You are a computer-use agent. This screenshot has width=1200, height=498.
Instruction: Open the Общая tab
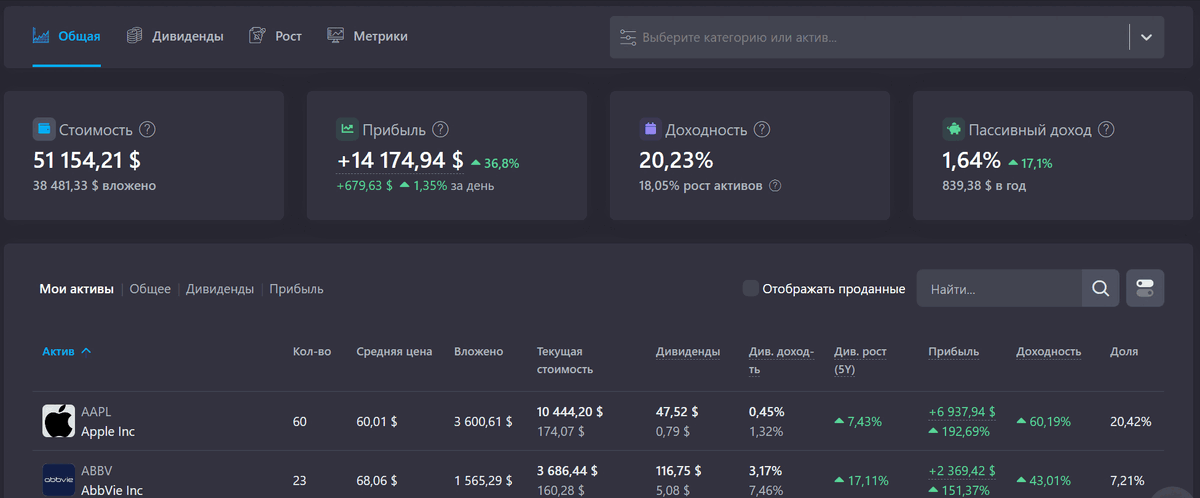coord(66,36)
